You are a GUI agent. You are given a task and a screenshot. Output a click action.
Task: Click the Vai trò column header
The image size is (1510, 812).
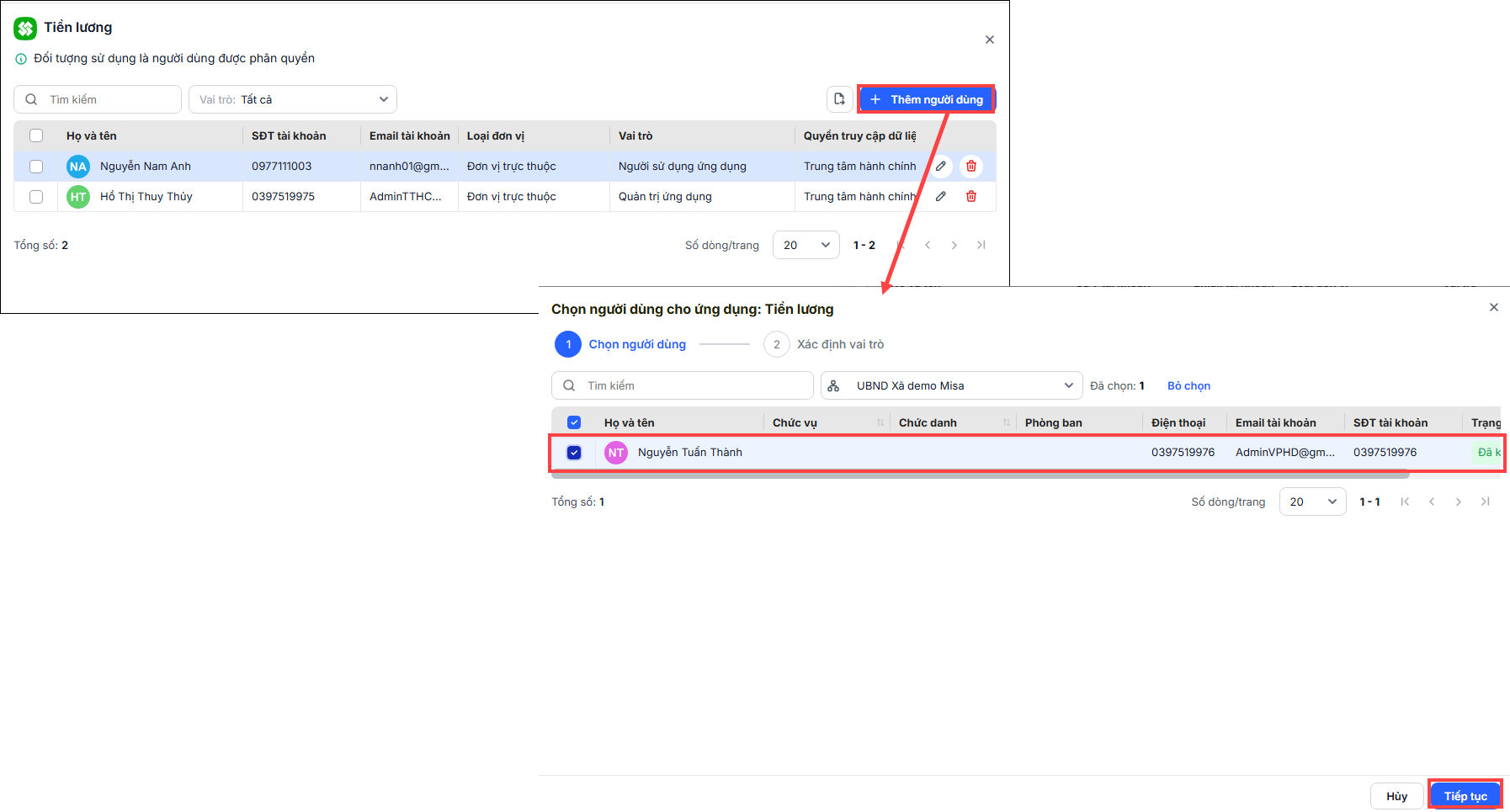point(635,135)
